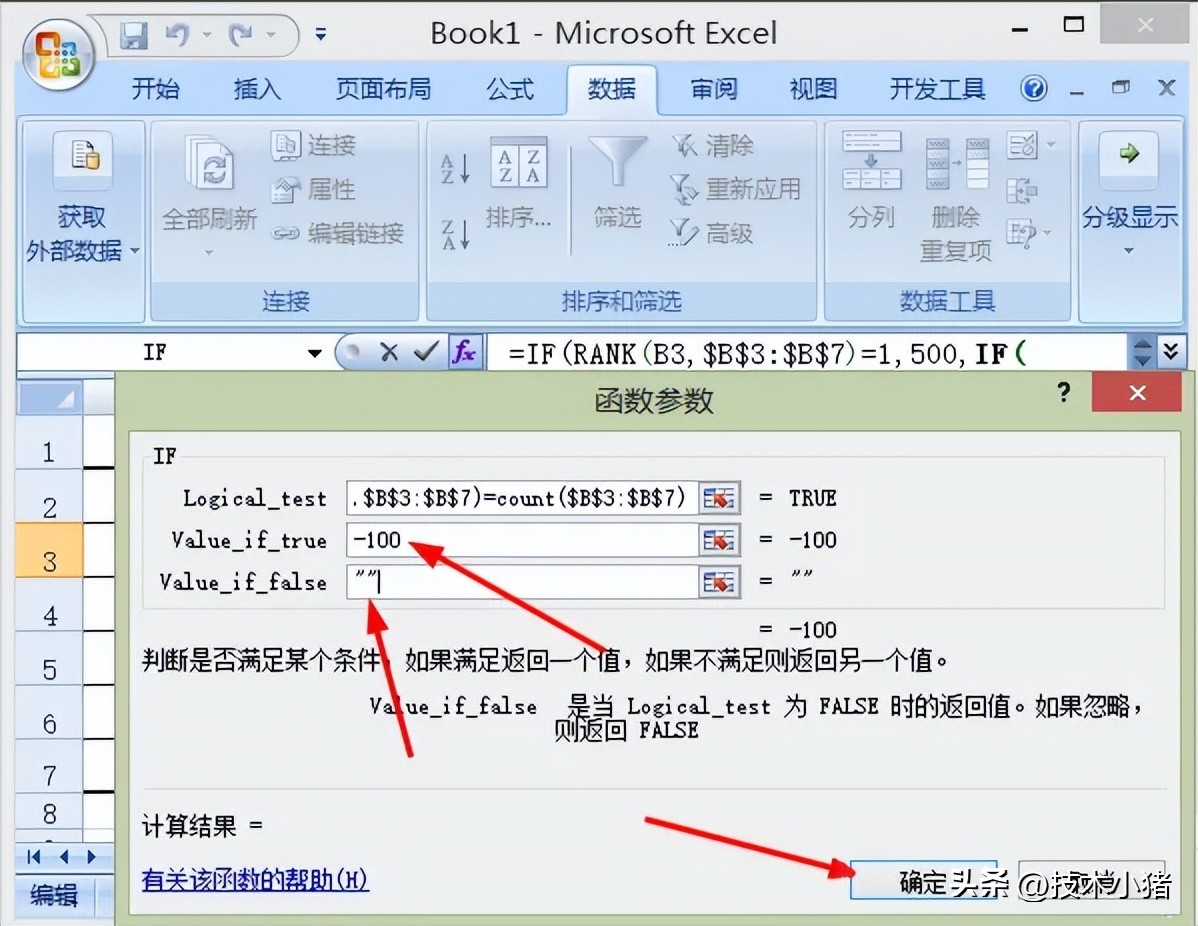Image resolution: width=1198 pixels, height=926 pixels.
Task: Open workbook 连接 option
Action: click(314, 145)
